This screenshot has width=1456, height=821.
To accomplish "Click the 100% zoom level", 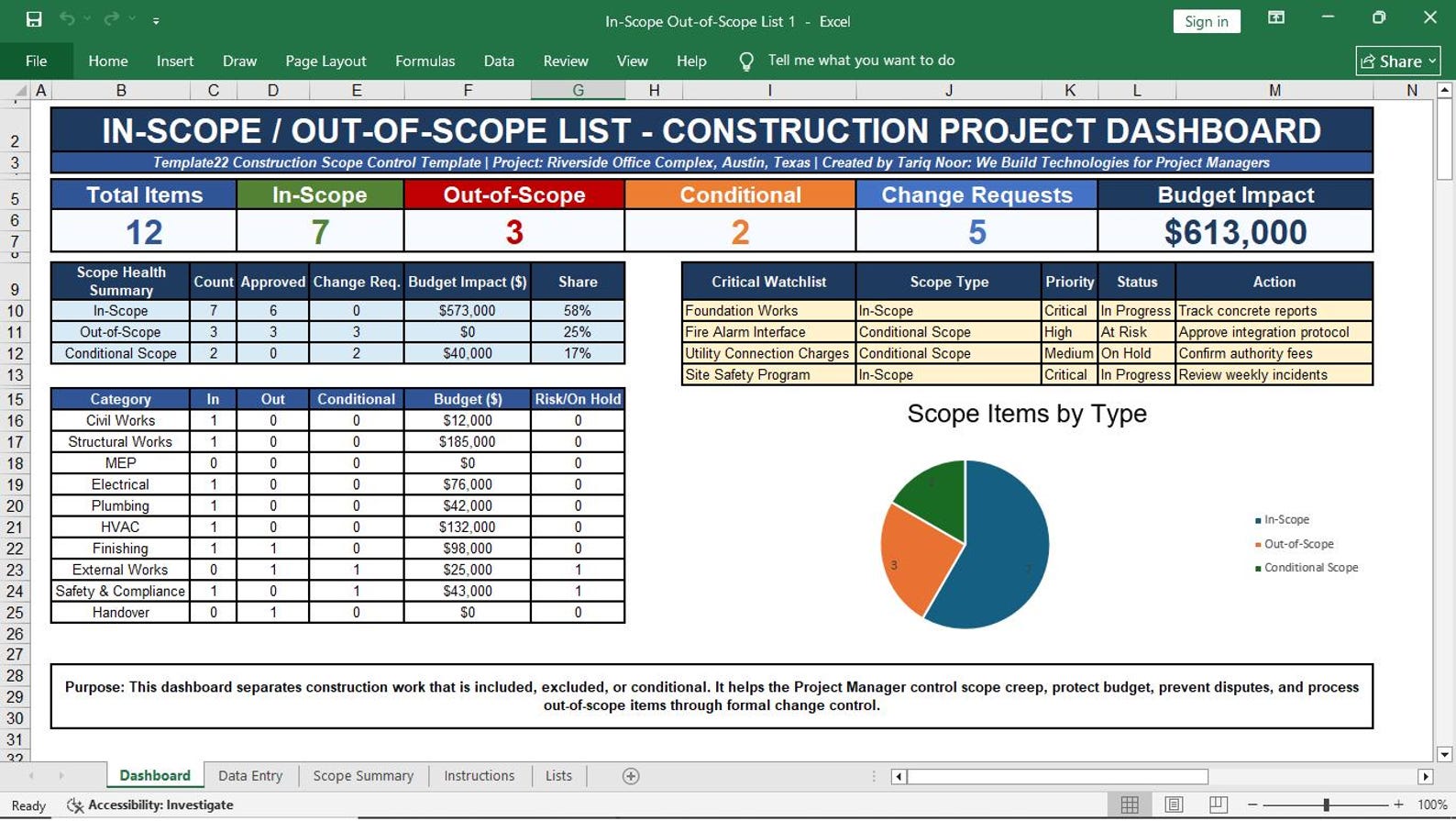I will 1432,804.
